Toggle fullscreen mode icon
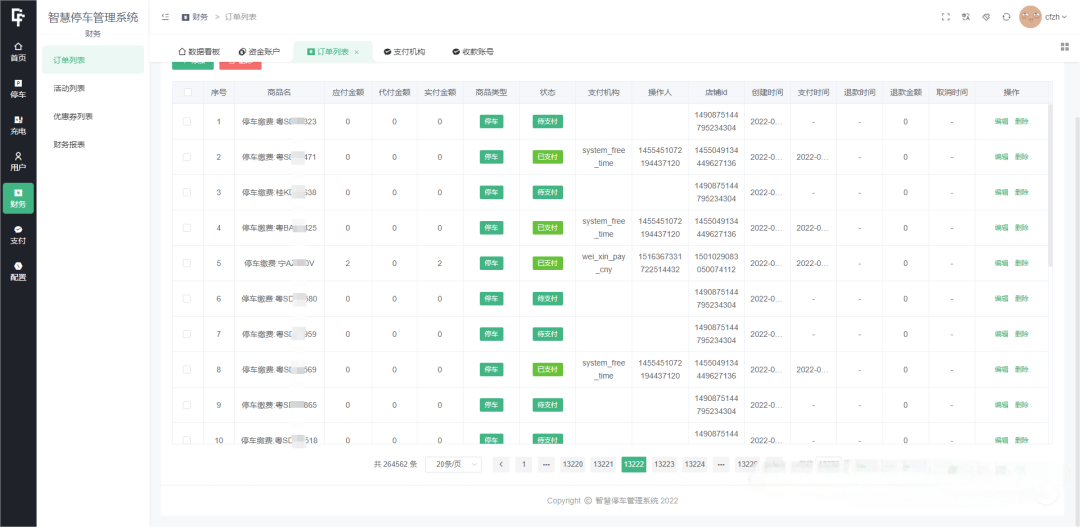Image resolution: width=1080 pixels, height=527 pixels. (x=946, y=17)
